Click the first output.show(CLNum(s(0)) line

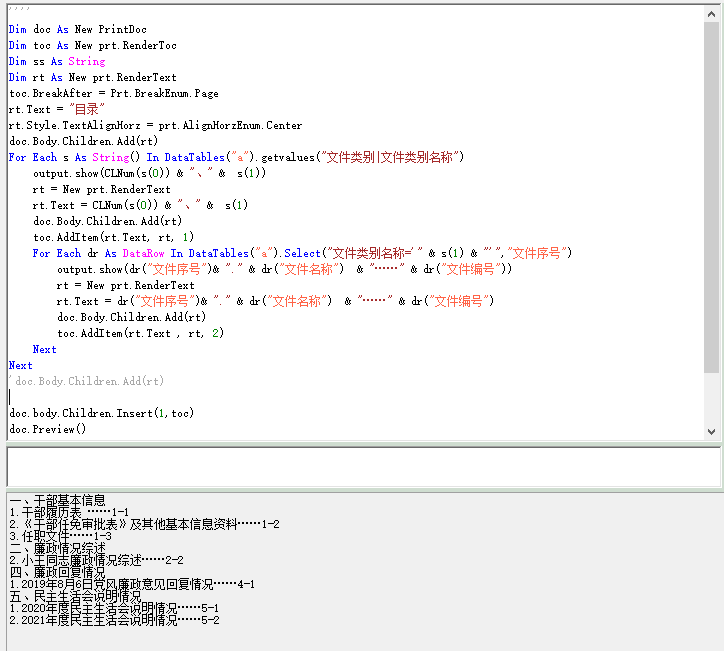coord(150,173)
